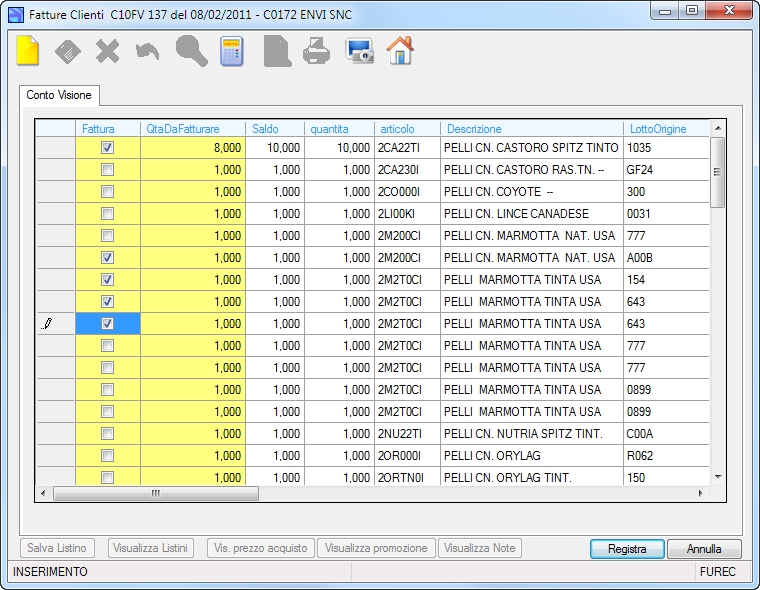Open search with the magnifying glass icon
760x590 pixels.
tap(191, 51)
